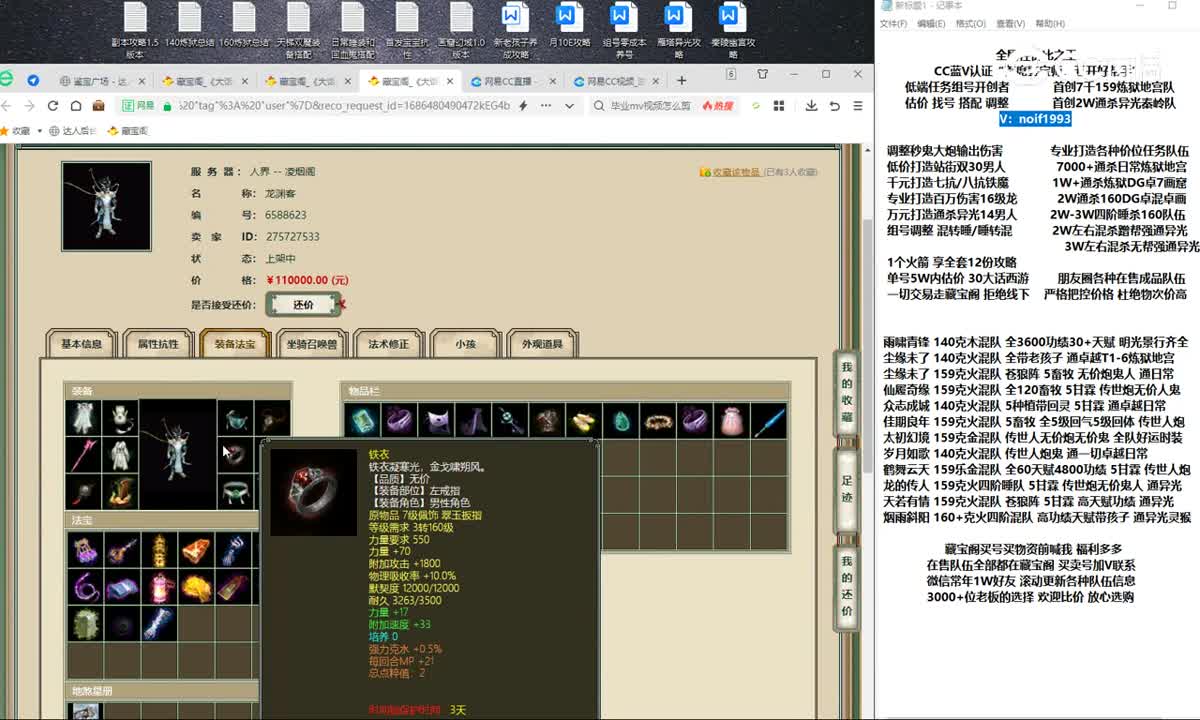
Task: Click the brown boot equipment icon
Action: coord(120,491)
